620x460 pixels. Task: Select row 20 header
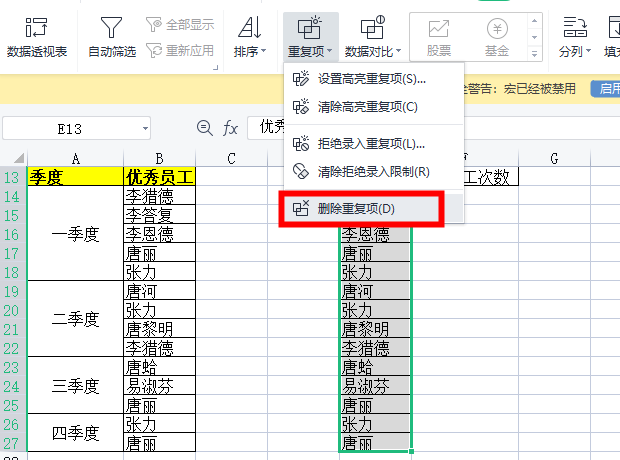12,310
